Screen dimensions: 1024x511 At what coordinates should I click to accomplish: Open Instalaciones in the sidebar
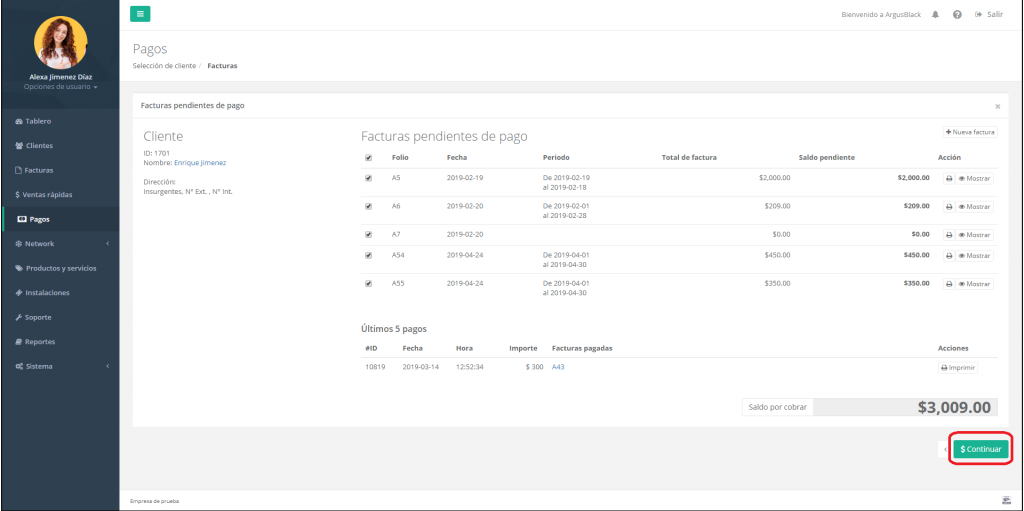point(42,293)
